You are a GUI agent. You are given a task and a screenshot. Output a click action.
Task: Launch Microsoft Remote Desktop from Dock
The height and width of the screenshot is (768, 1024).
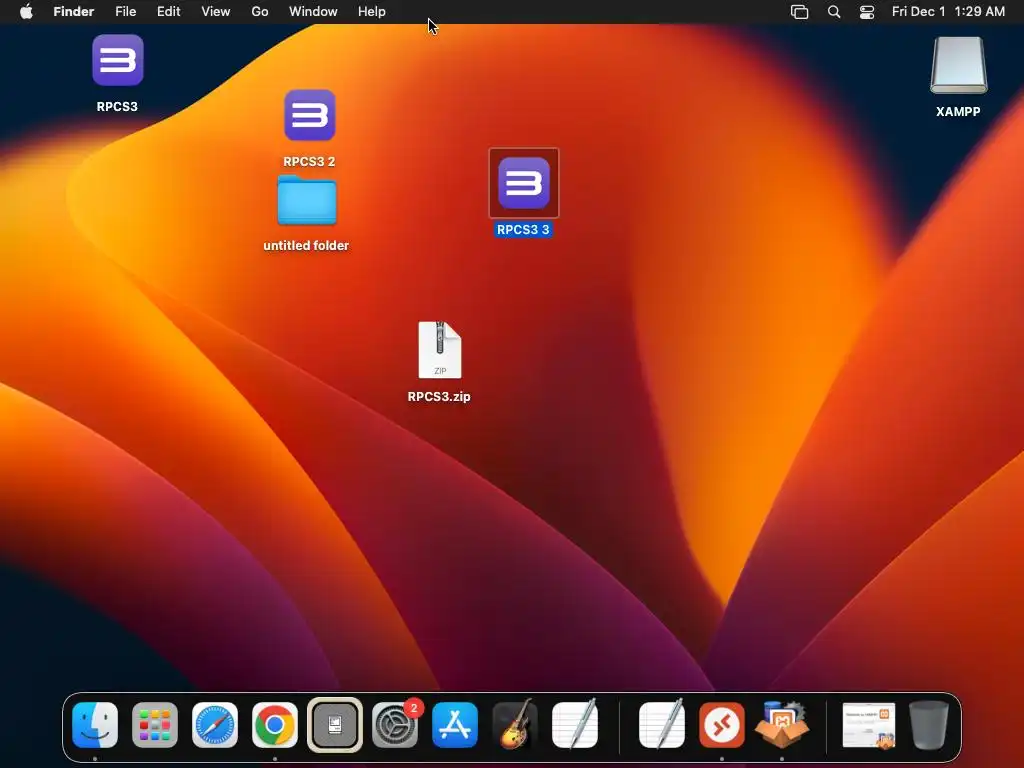click(x=722, y=725)
